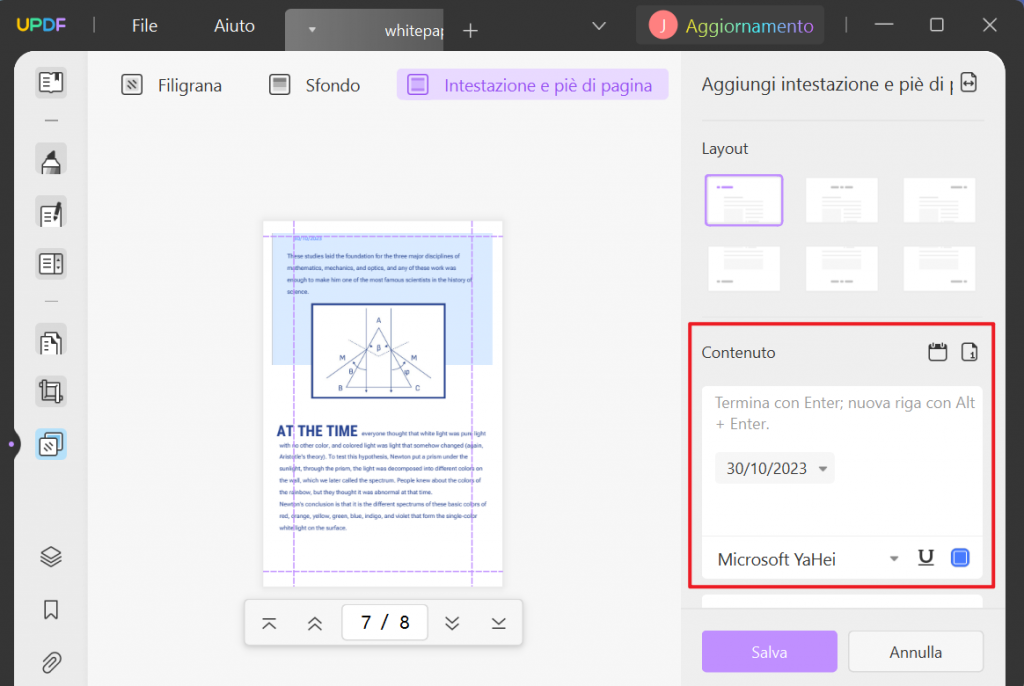Open the Aiuto menu
The width and height of the screenshot is (1024, 686).
[233, 26]
